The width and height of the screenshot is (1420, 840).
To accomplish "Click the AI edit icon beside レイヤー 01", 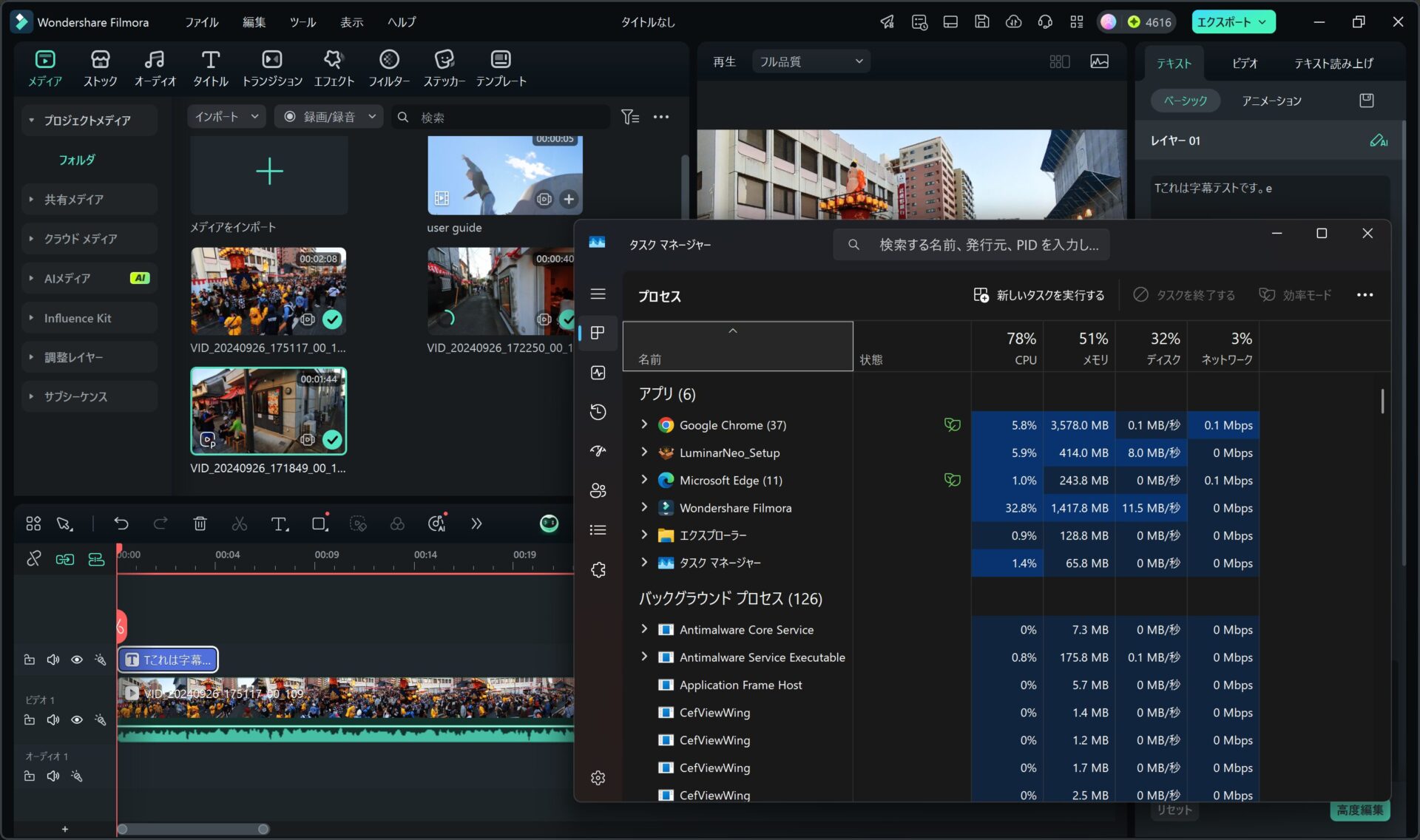I will (1379, 140).
